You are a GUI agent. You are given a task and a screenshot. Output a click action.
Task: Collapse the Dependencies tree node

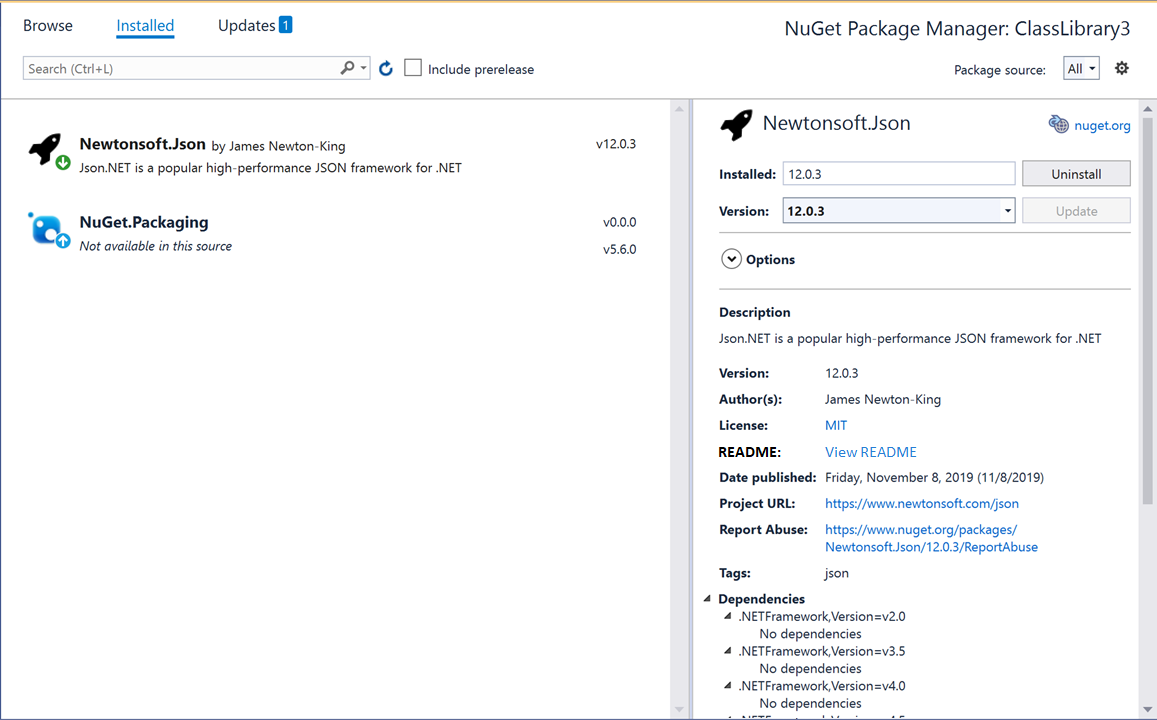click(707, 598)
